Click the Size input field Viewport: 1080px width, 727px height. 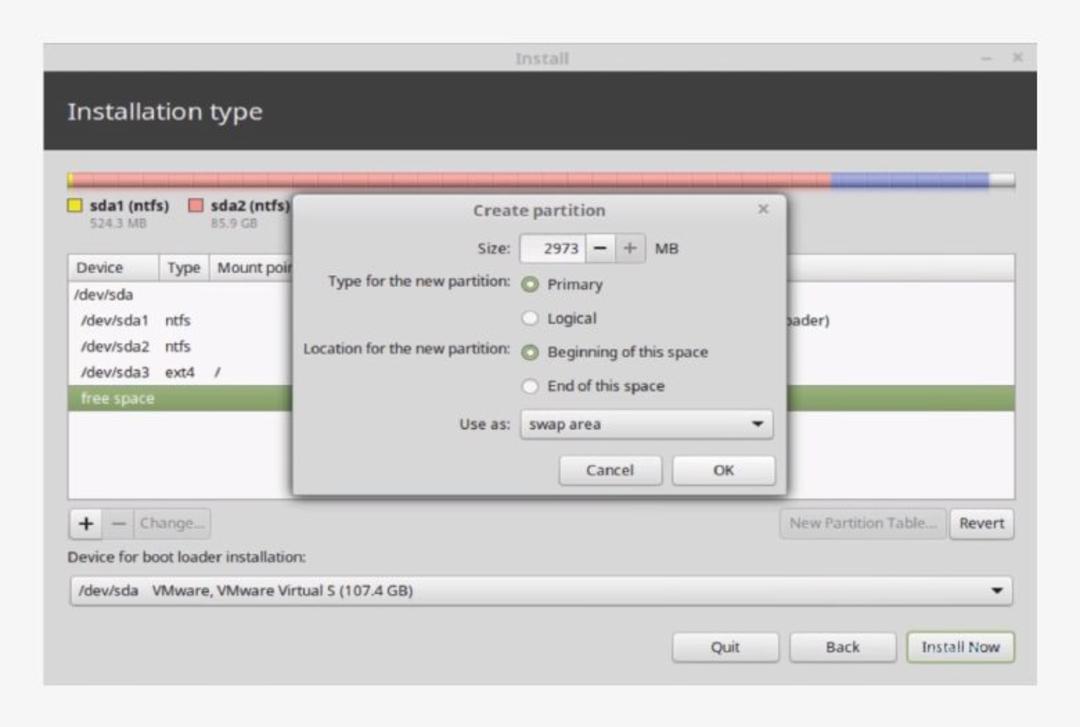[552, 249]
